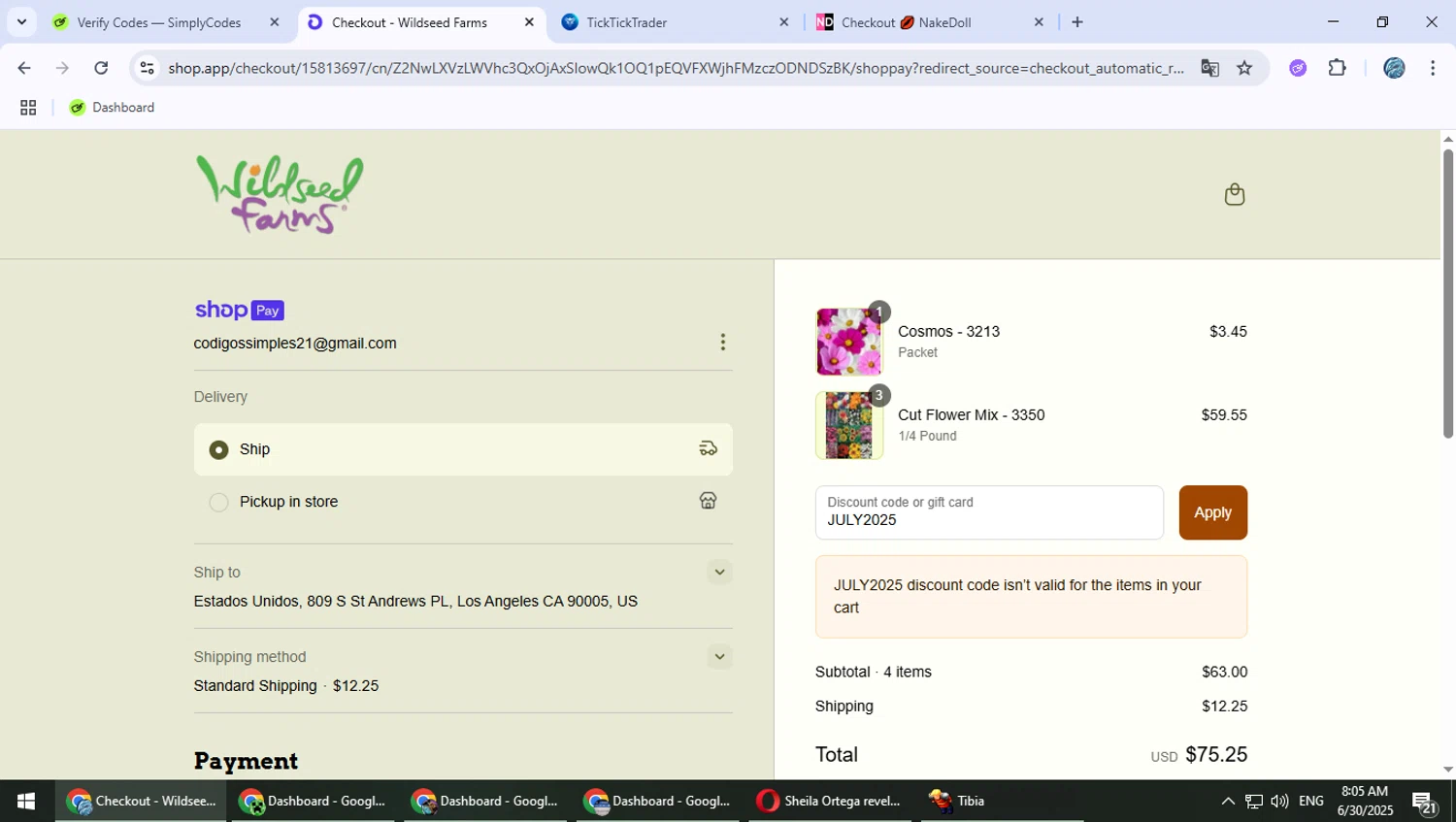The height and width of the screenshot is (822, 1456).
Task: Click the email codigossimples21@gmail.com
Action: click(x=295, y=344)
